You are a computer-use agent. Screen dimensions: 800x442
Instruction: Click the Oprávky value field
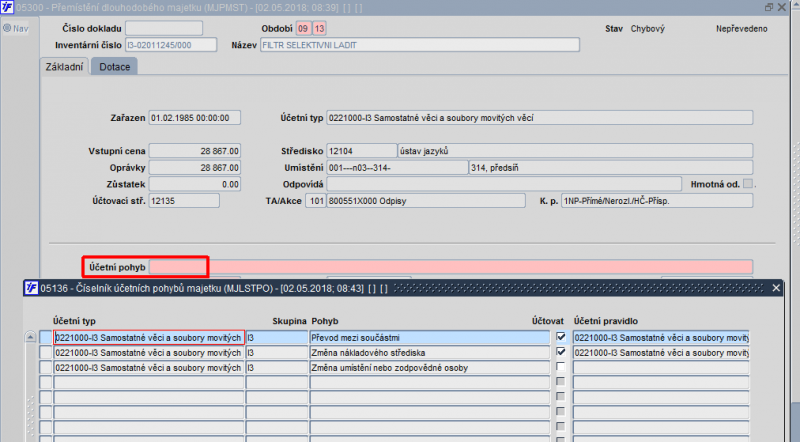194,167
